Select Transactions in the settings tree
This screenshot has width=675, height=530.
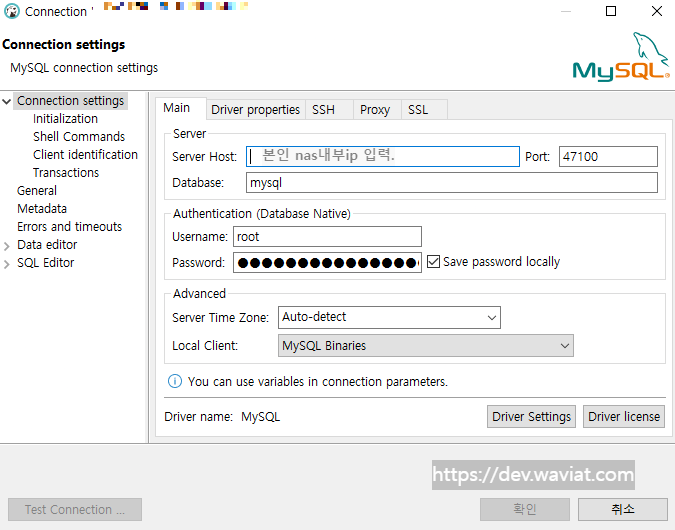pyautogui.click(x=66, y=173)
